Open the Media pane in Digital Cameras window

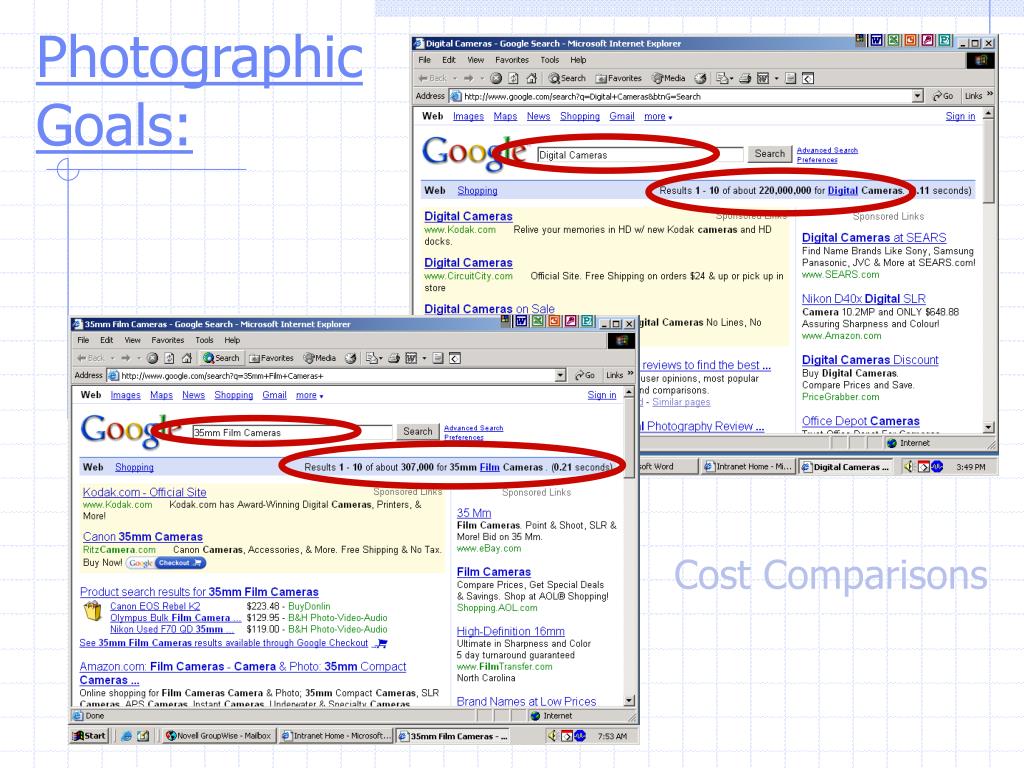pos(669,78)
